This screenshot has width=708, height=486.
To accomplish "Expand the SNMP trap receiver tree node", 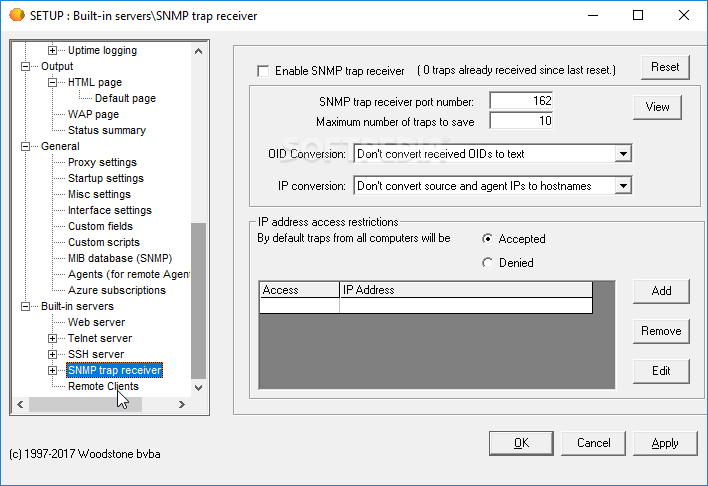I will (52, 370).
